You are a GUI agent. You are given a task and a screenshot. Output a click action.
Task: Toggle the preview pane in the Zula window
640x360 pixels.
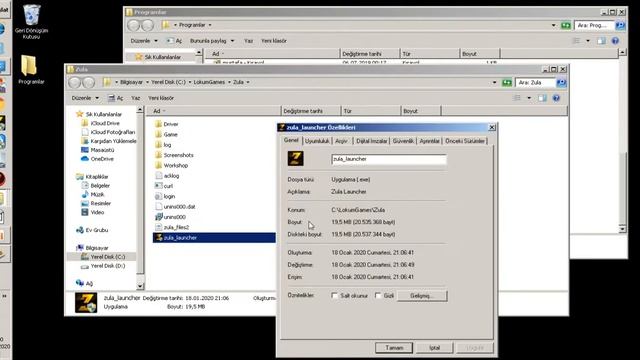tap(542, 98)
